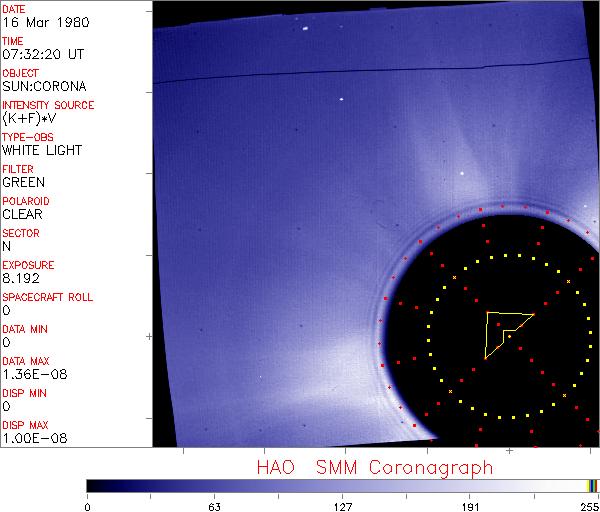Click the plus marker below the occulting disk
Image resolution: width=600 pixels, height=512 pixels.
510,451
